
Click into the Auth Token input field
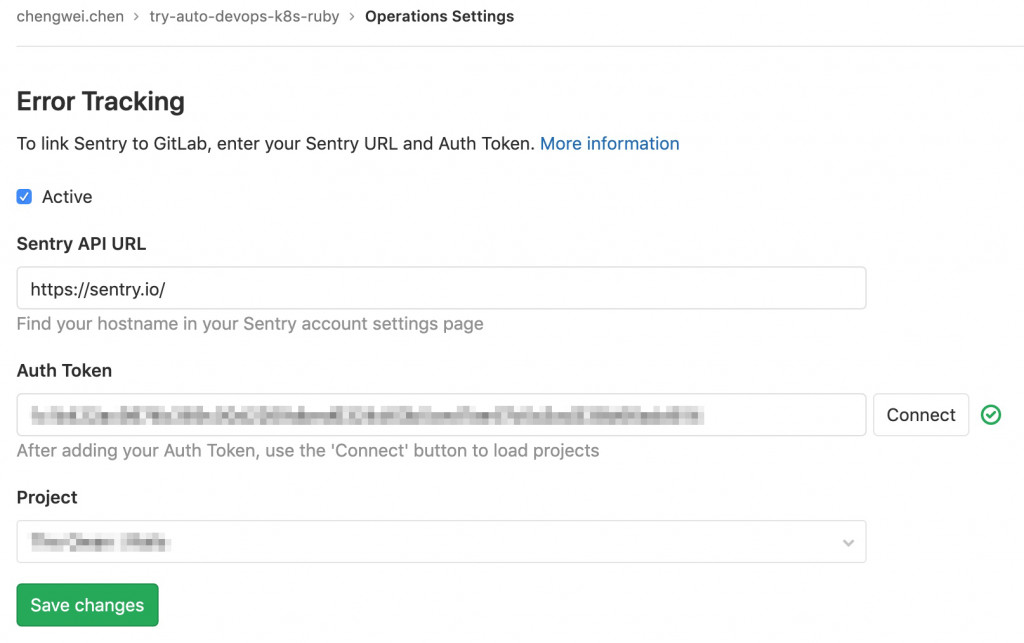pyautogui.click(x=441, y=415)
